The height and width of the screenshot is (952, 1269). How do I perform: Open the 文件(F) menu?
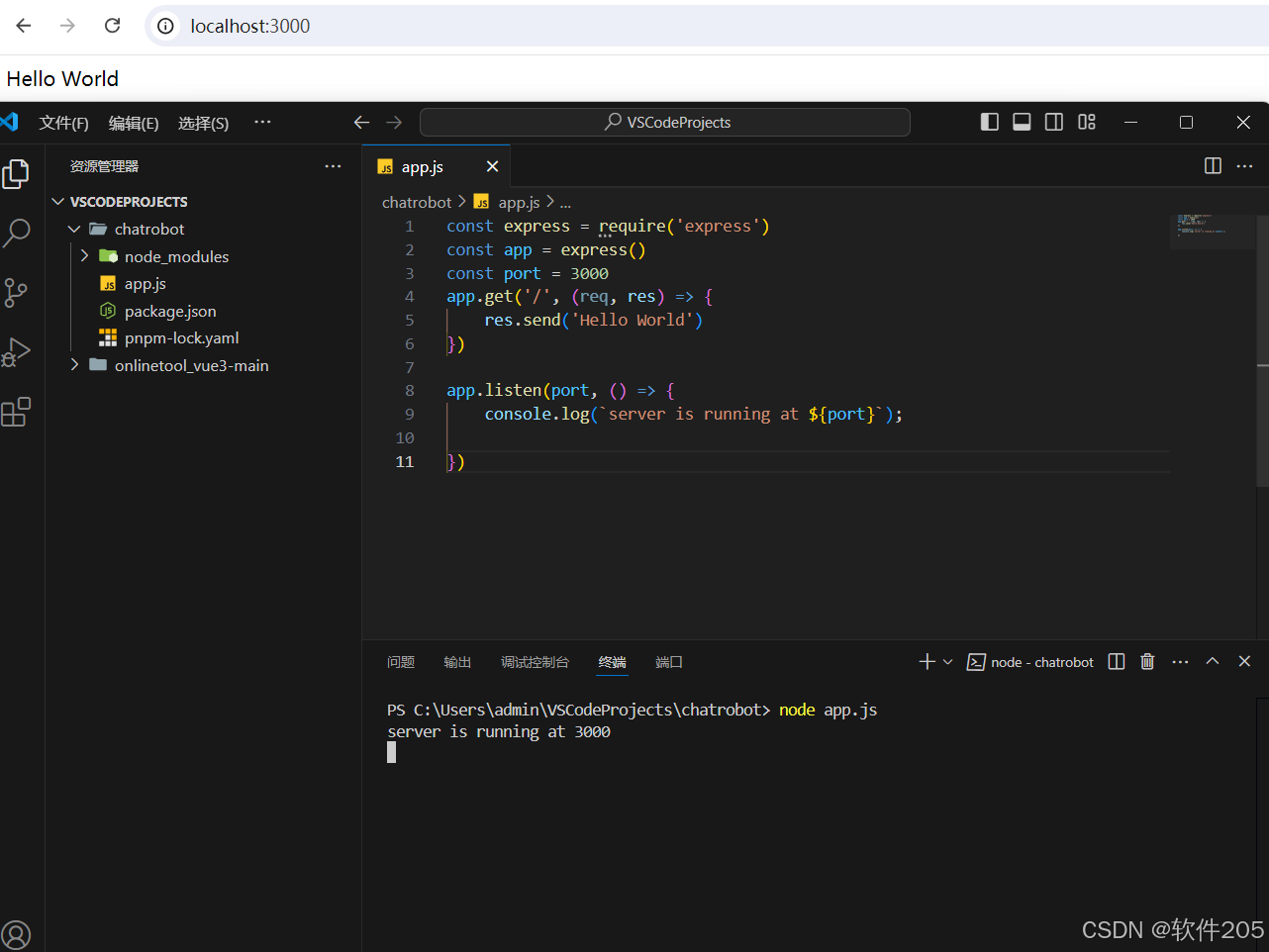click(x=63, y=123)
